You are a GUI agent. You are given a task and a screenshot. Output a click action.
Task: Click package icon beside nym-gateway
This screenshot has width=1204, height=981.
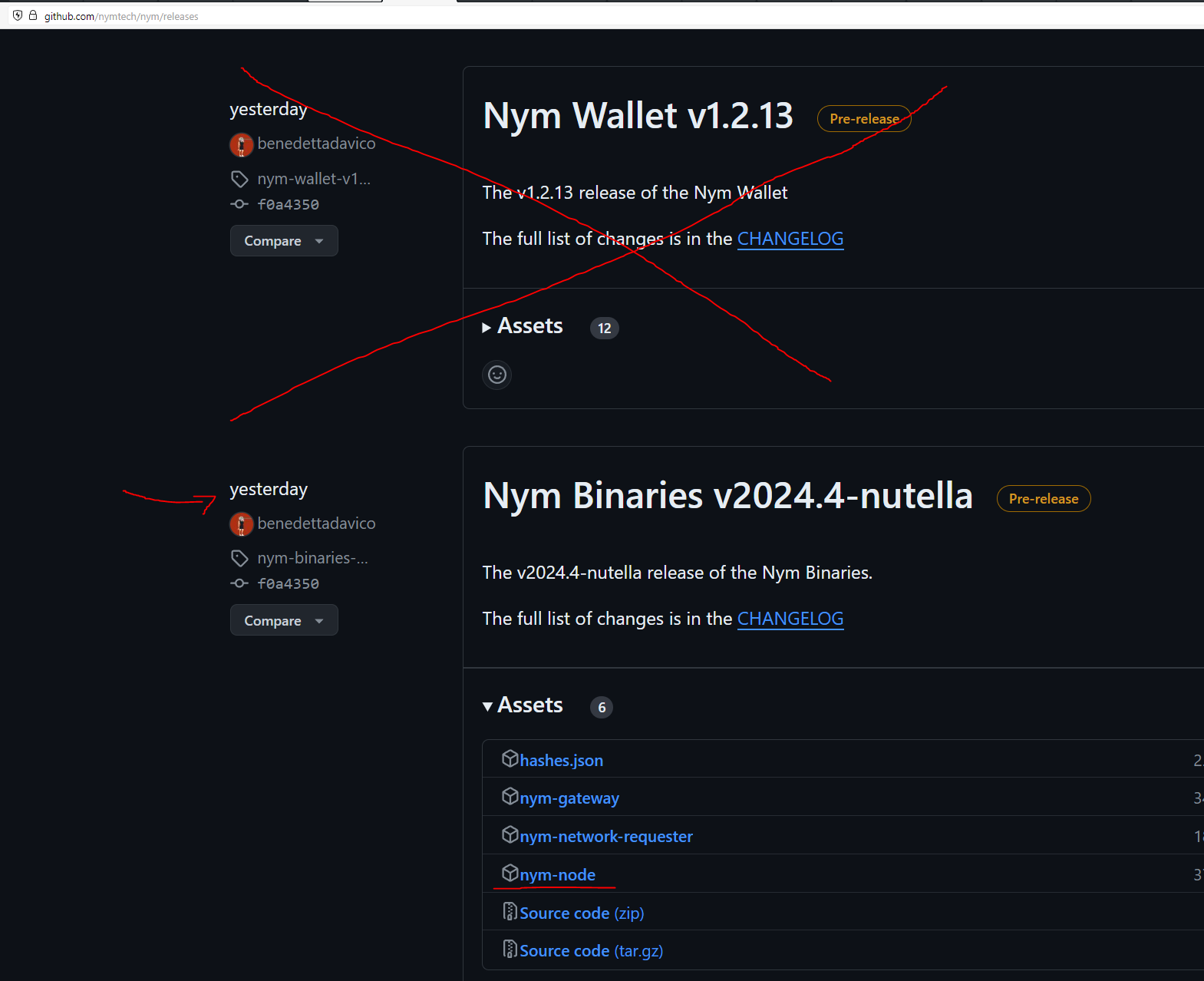[x=510, y=797]
